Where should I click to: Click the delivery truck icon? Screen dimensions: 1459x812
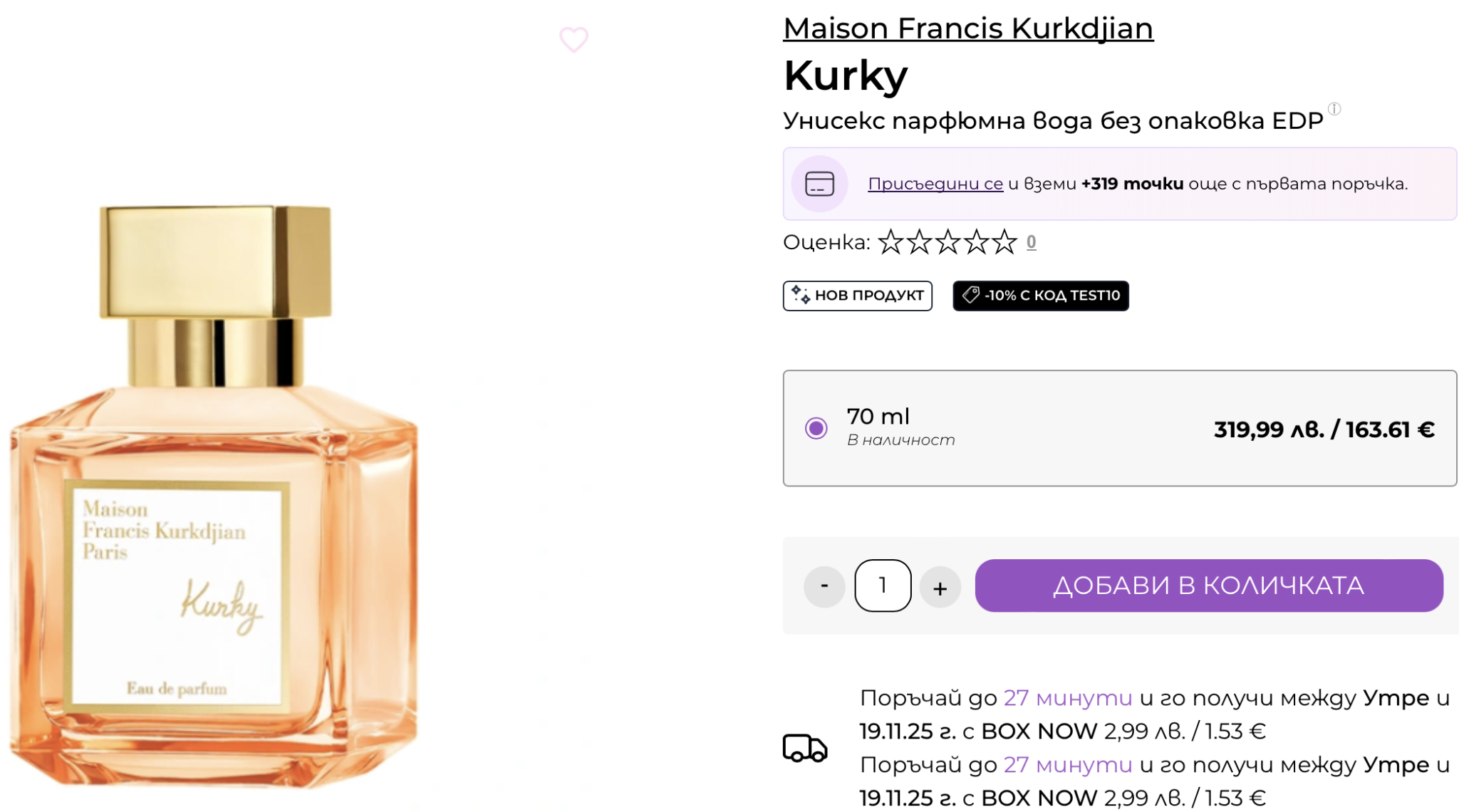click(805, 748)
